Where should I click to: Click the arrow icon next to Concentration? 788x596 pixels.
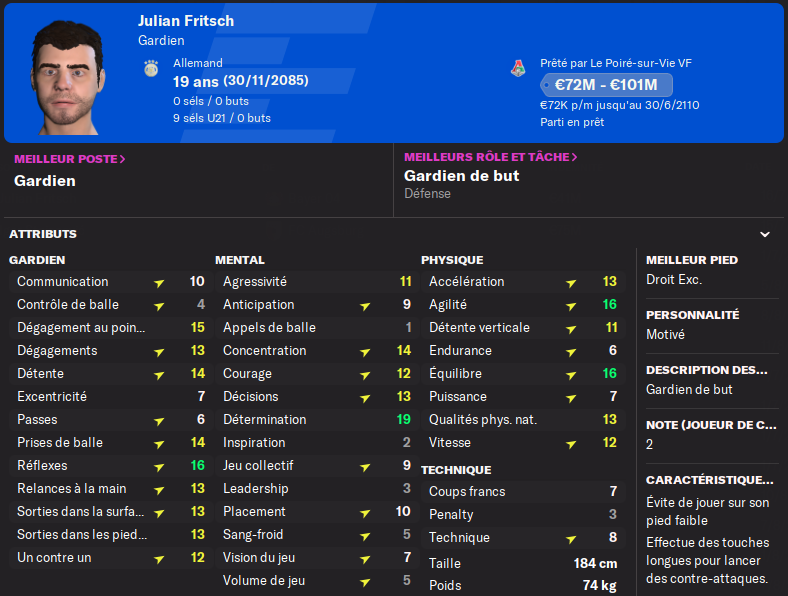(x=365, y=352)
